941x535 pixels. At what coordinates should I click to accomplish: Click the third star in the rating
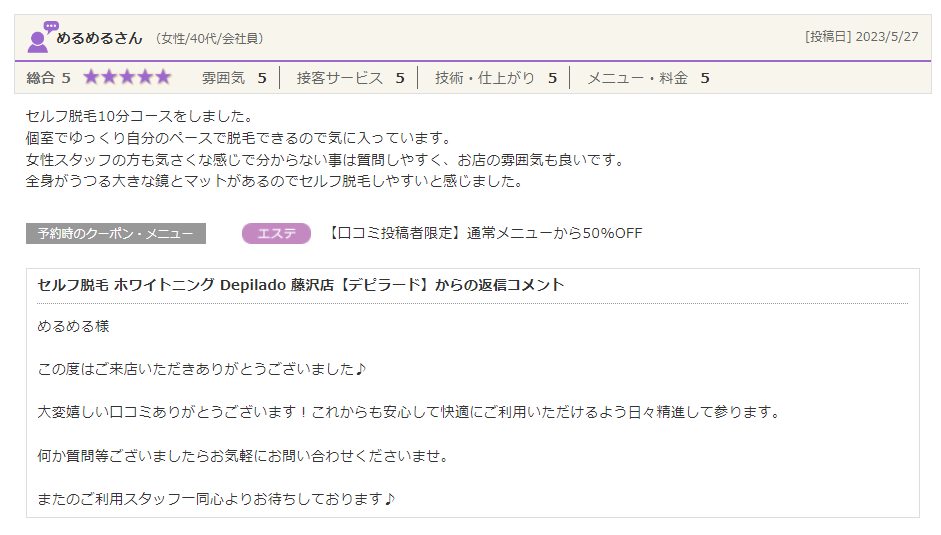click(127, 77)
